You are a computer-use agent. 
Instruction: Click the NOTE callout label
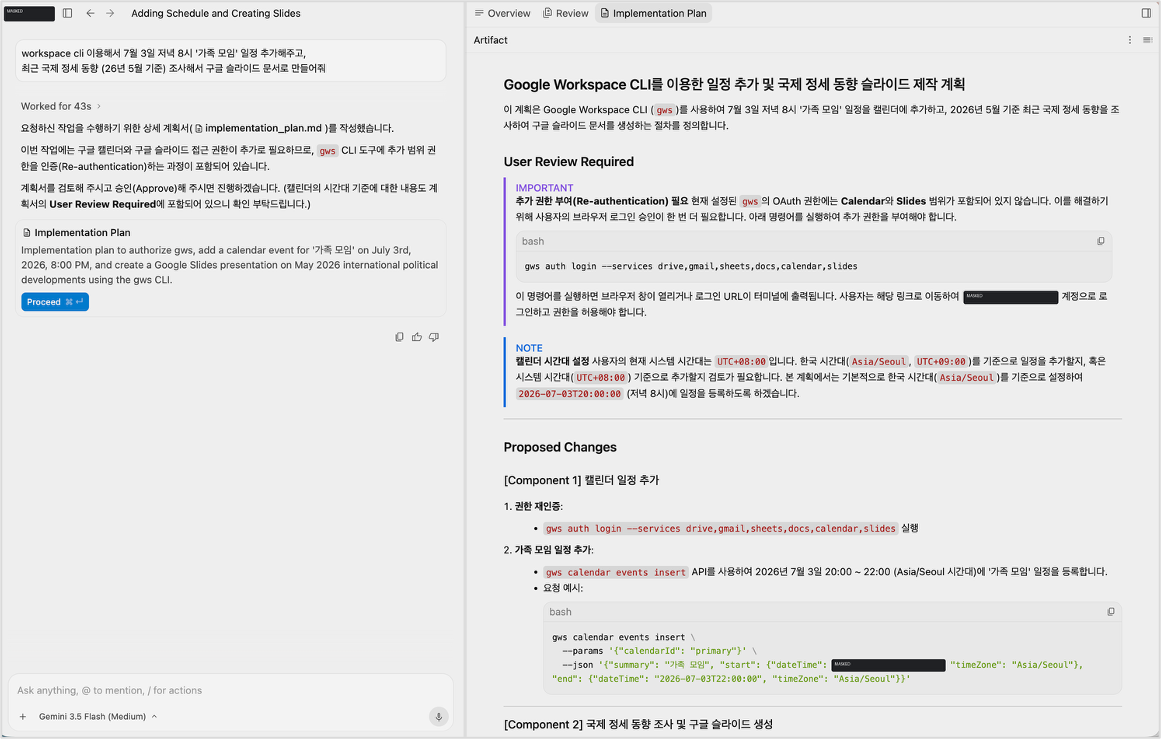[x=529, y=348]
